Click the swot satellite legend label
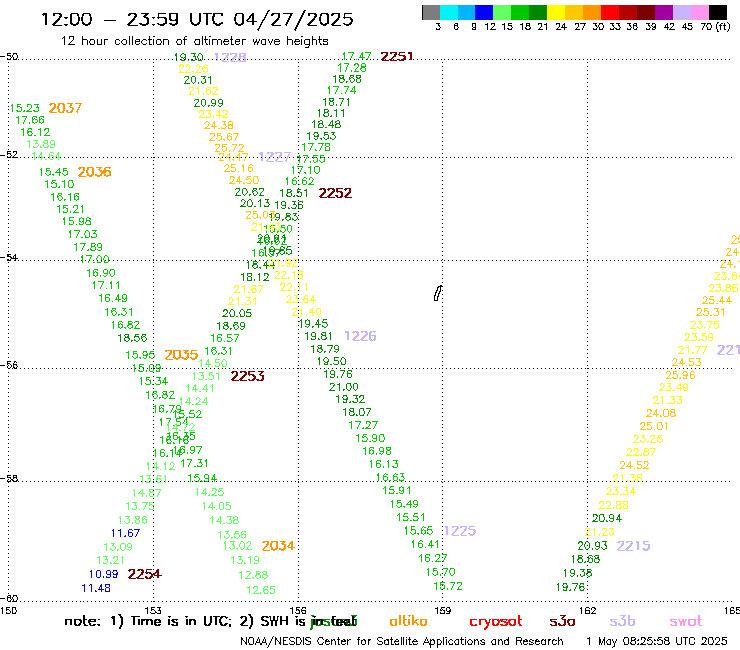 pyautogui.click(x=686, y=621)
